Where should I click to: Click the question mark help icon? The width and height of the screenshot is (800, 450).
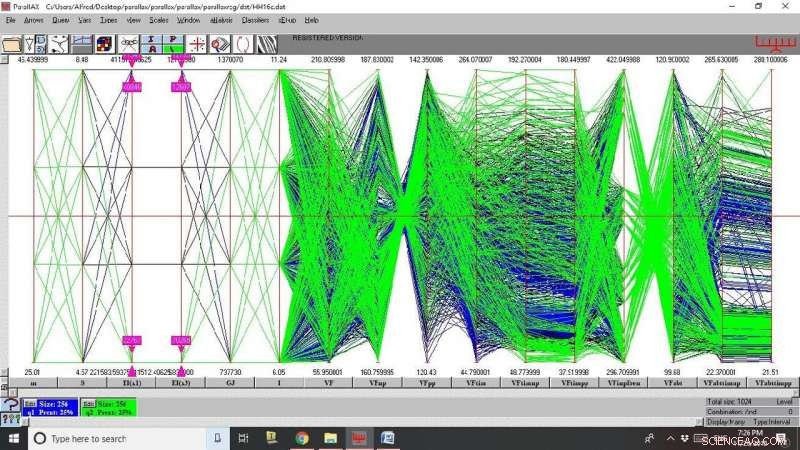10,406
